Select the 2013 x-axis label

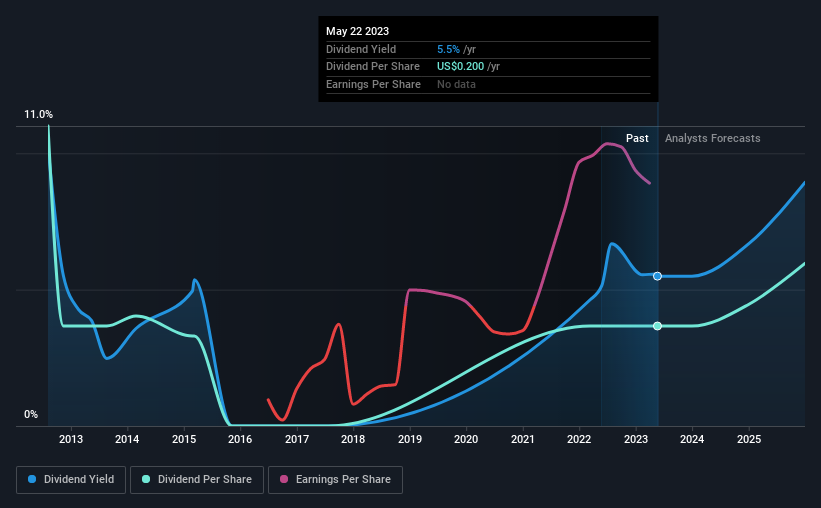click(71, 439)
